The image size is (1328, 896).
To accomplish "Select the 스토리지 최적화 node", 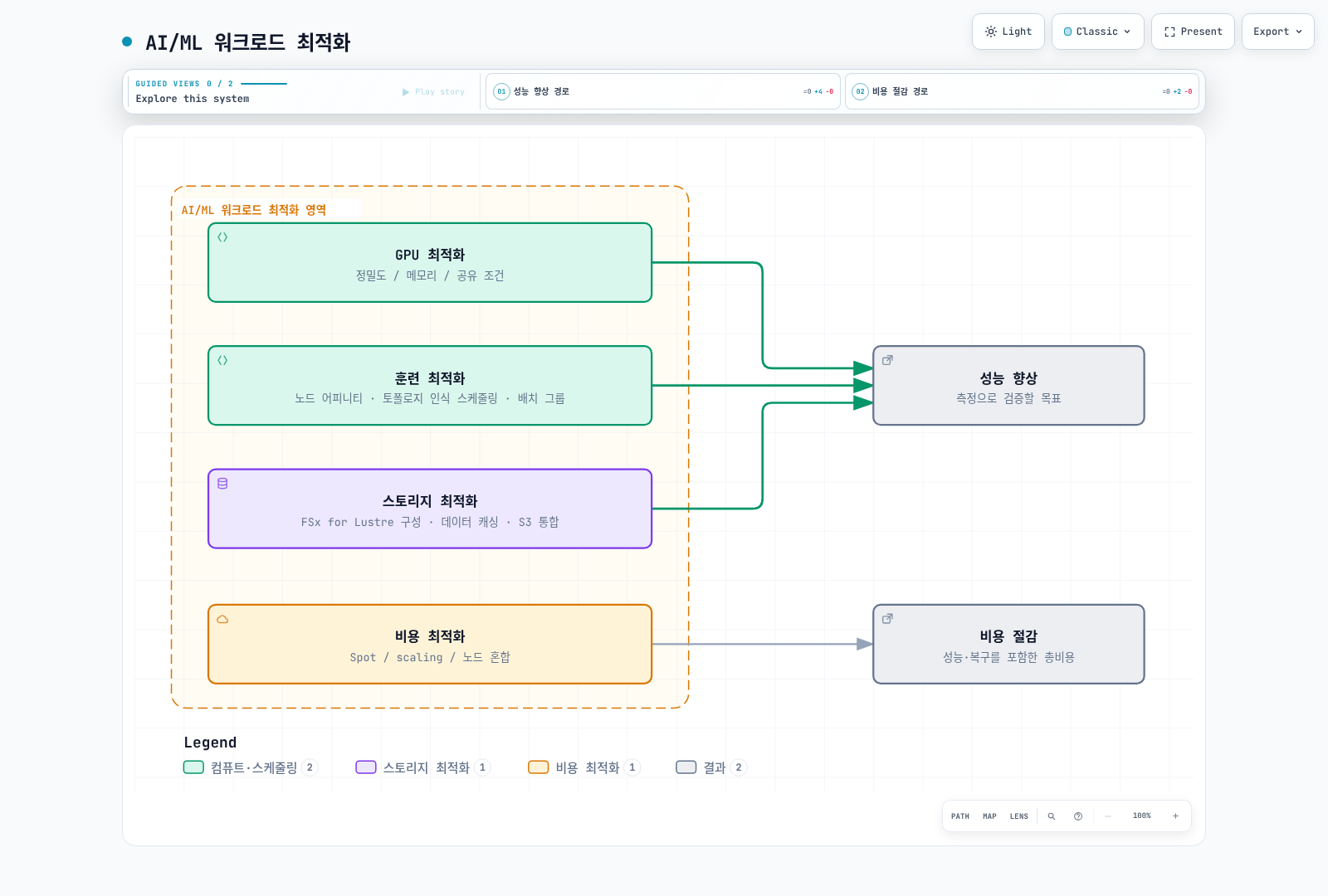I will click(430, 509).
